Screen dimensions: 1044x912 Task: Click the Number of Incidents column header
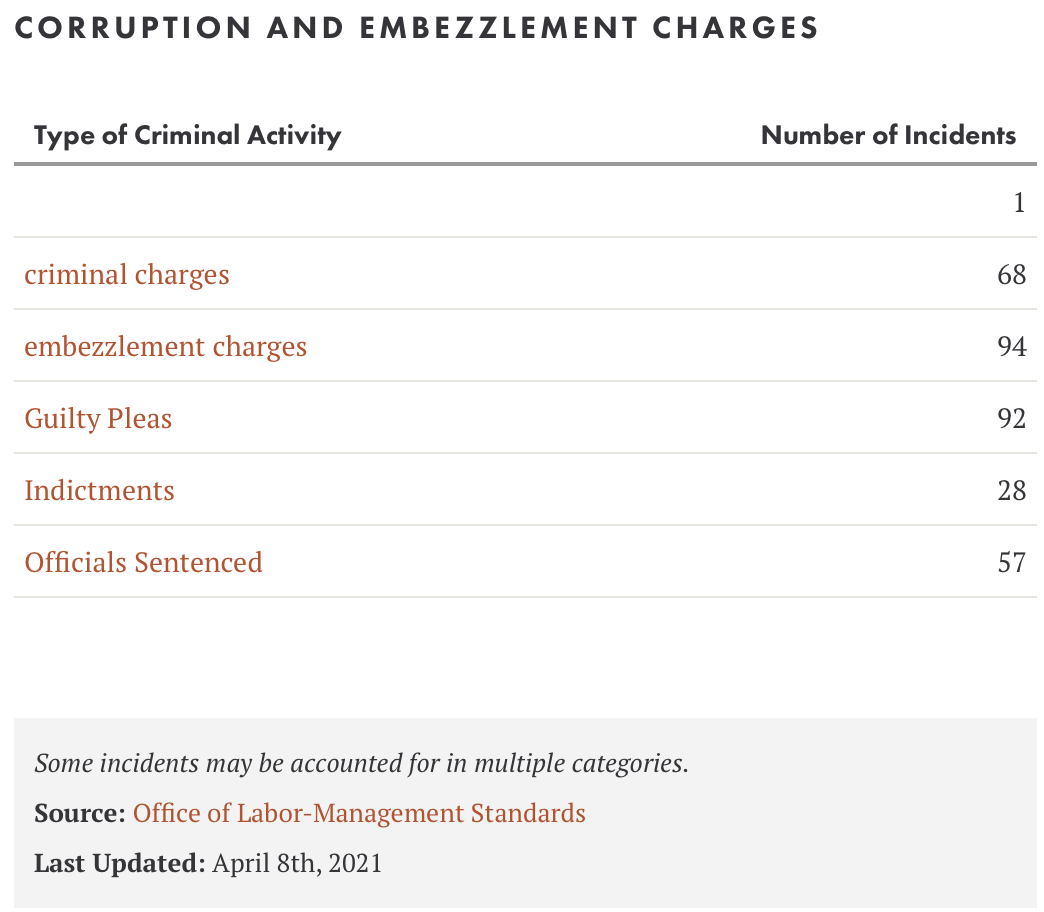click(x=888, y=135)
